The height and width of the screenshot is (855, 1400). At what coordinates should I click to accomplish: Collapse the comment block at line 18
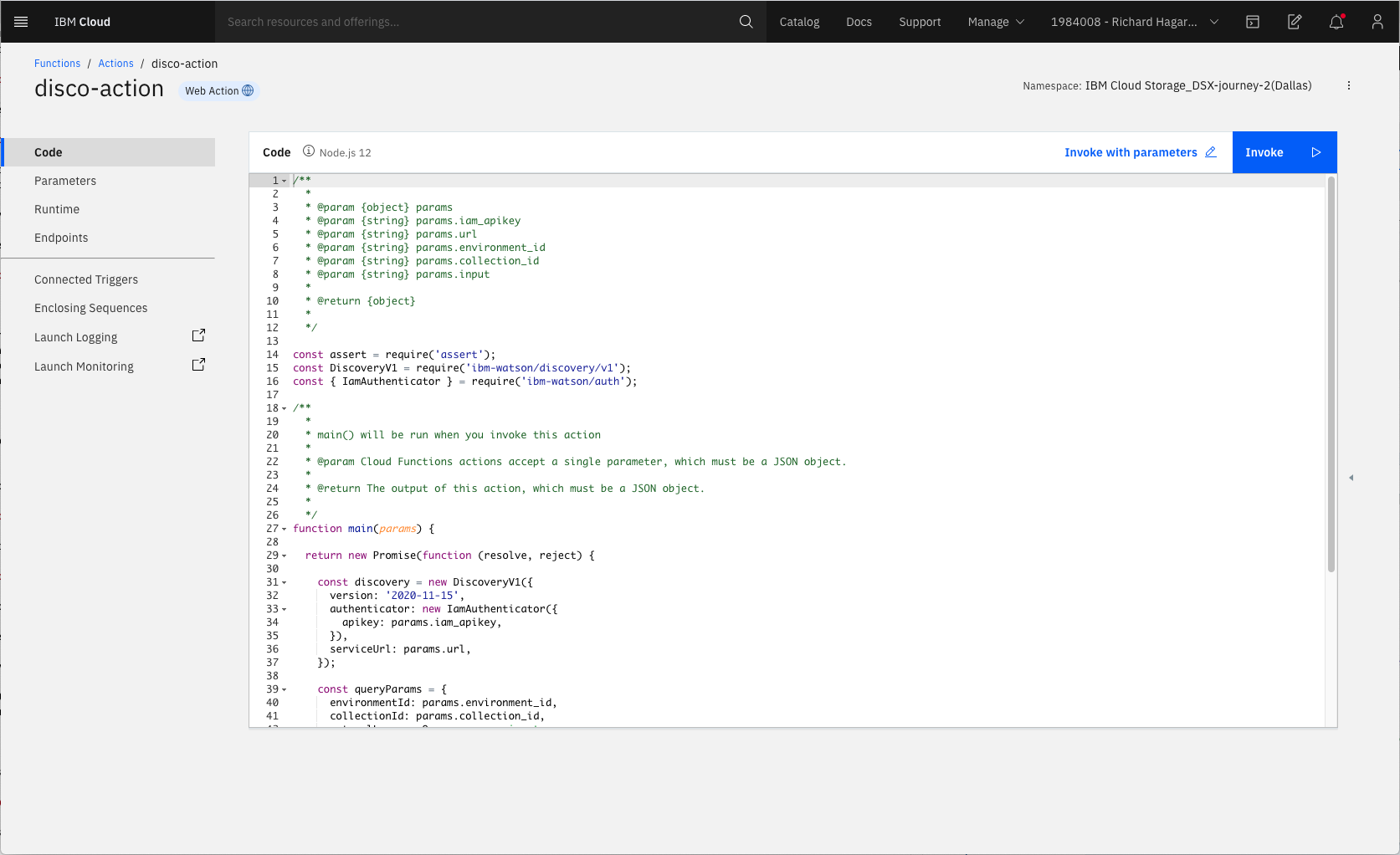coord(285,408)
